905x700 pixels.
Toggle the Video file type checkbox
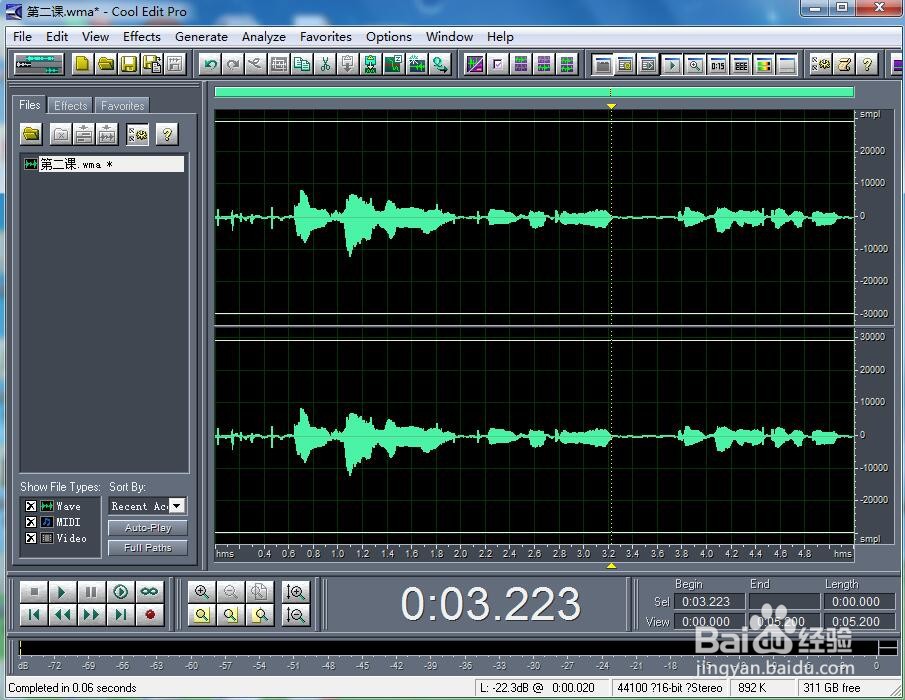click(x=31, y=538)
